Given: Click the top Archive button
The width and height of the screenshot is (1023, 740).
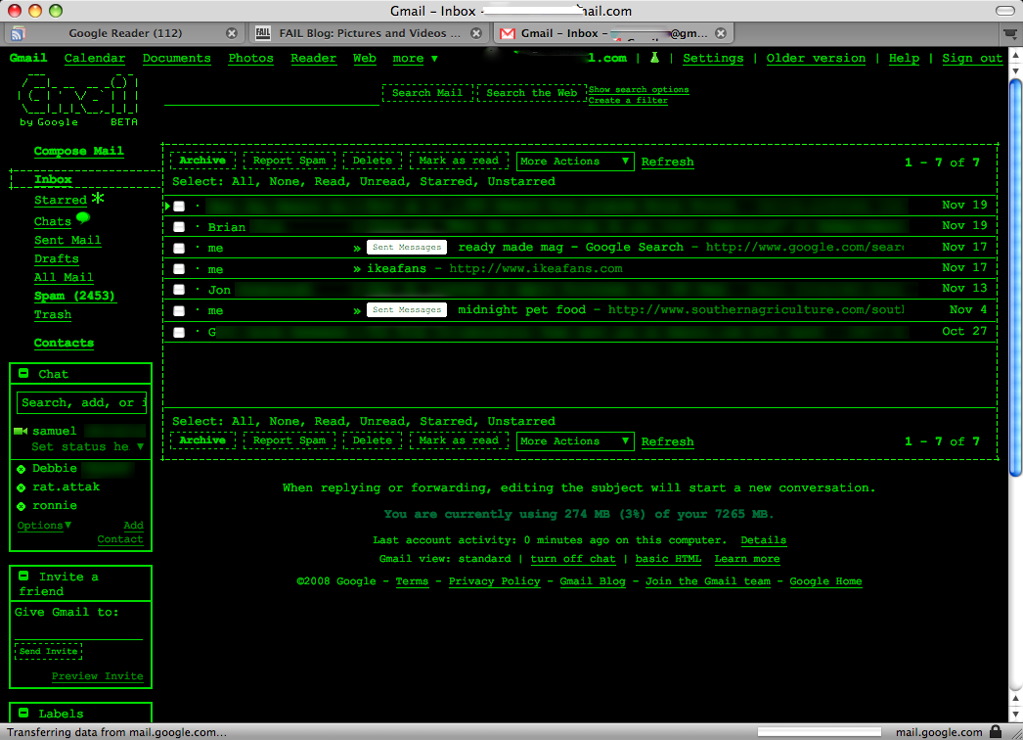Looking at the screenshot, I should [202, 161].
